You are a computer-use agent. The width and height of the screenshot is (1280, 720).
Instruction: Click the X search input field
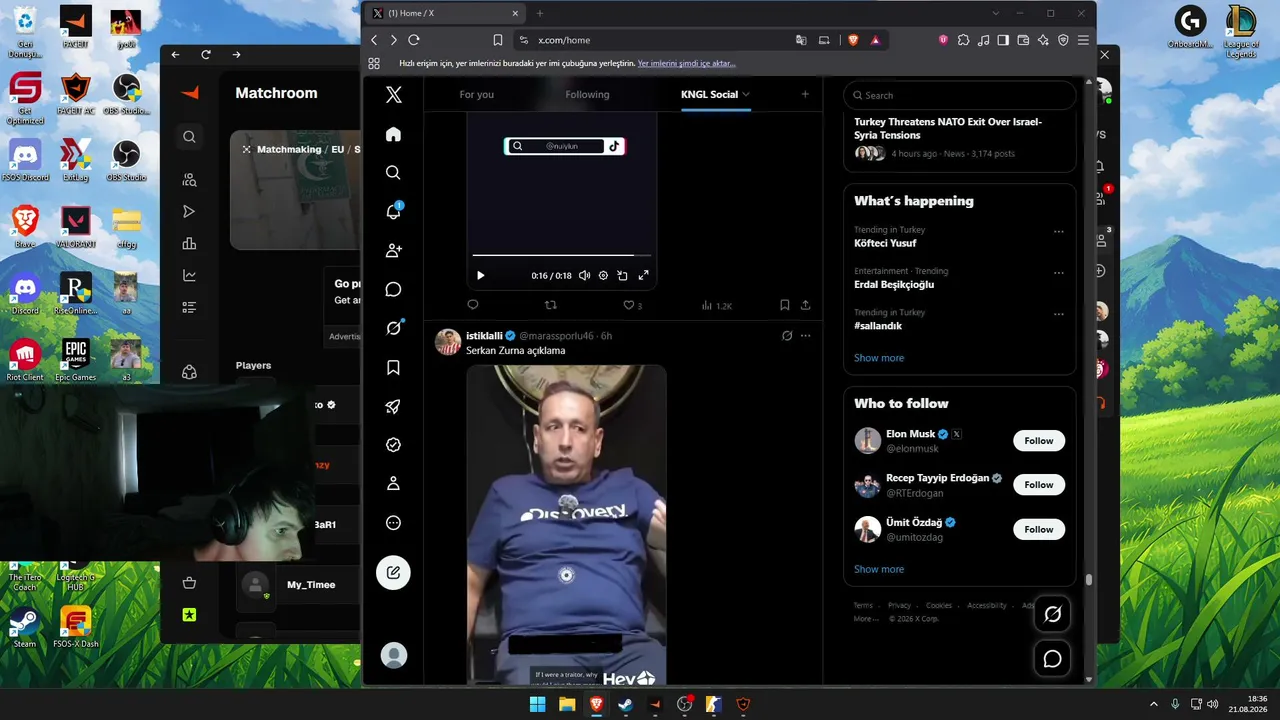pyautogui.click(x=959, y=95)
